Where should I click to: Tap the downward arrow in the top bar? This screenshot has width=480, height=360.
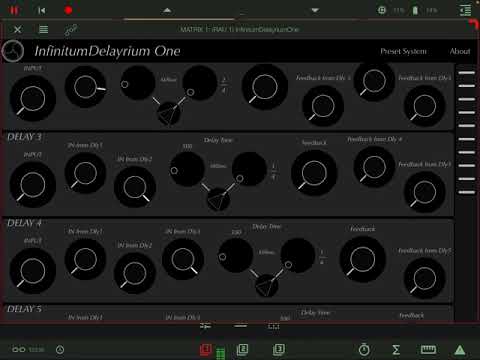(315, 11)
